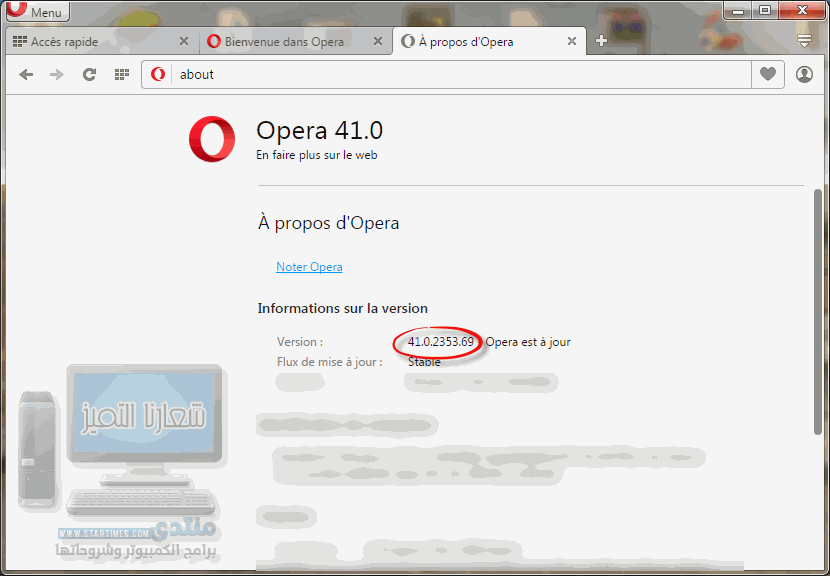Open the tab menu icon at right of tab bar
The width and height of the screenshot is (830, 576).
(x=804, y=41)
